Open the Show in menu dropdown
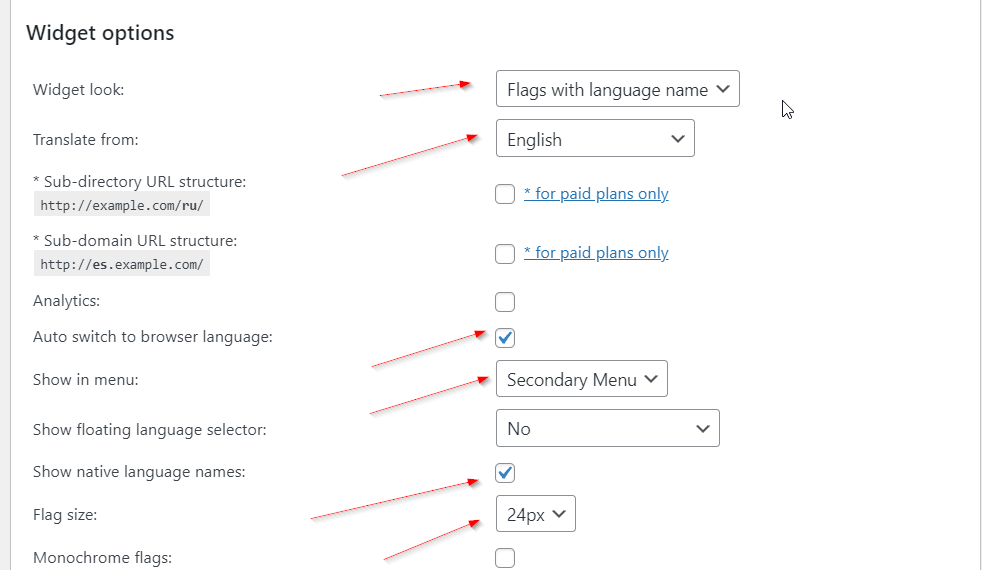 (x=581, y=380)
